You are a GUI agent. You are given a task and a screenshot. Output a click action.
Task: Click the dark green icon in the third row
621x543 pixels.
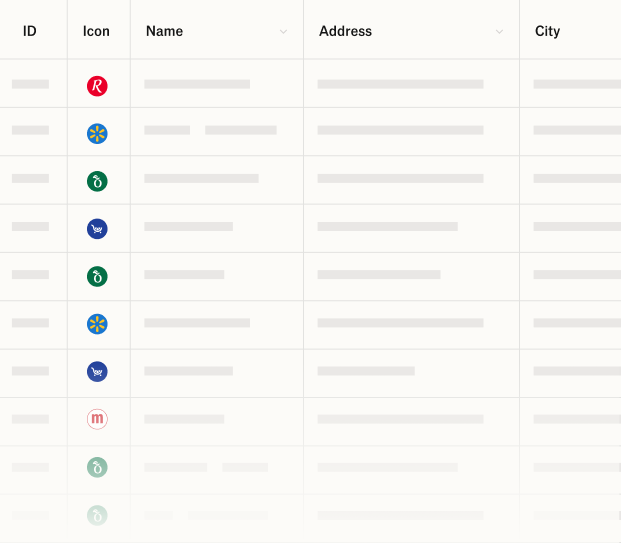click(x=97, y=181)
